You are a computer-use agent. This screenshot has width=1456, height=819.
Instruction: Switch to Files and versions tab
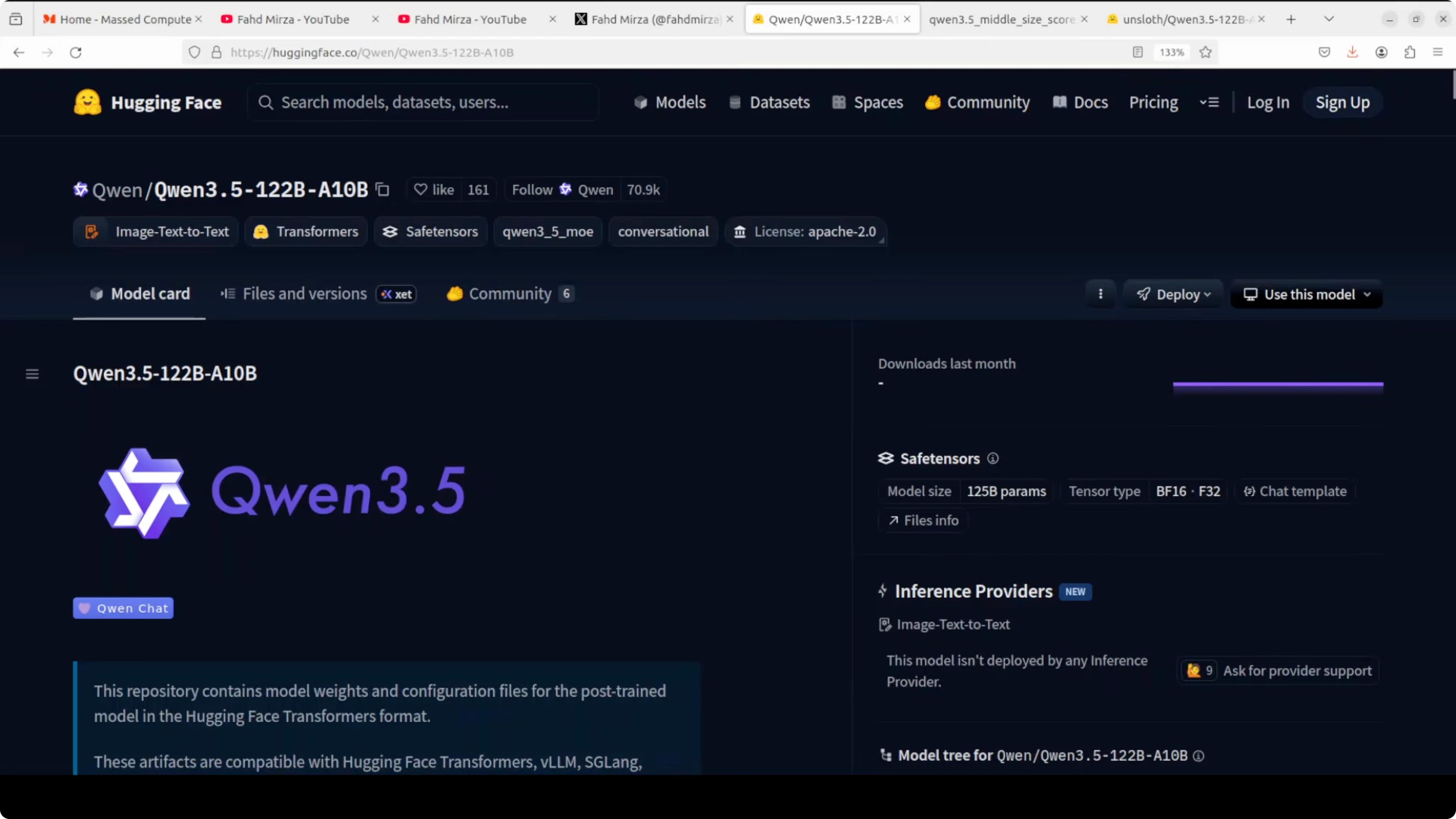[x=304, y=294]
